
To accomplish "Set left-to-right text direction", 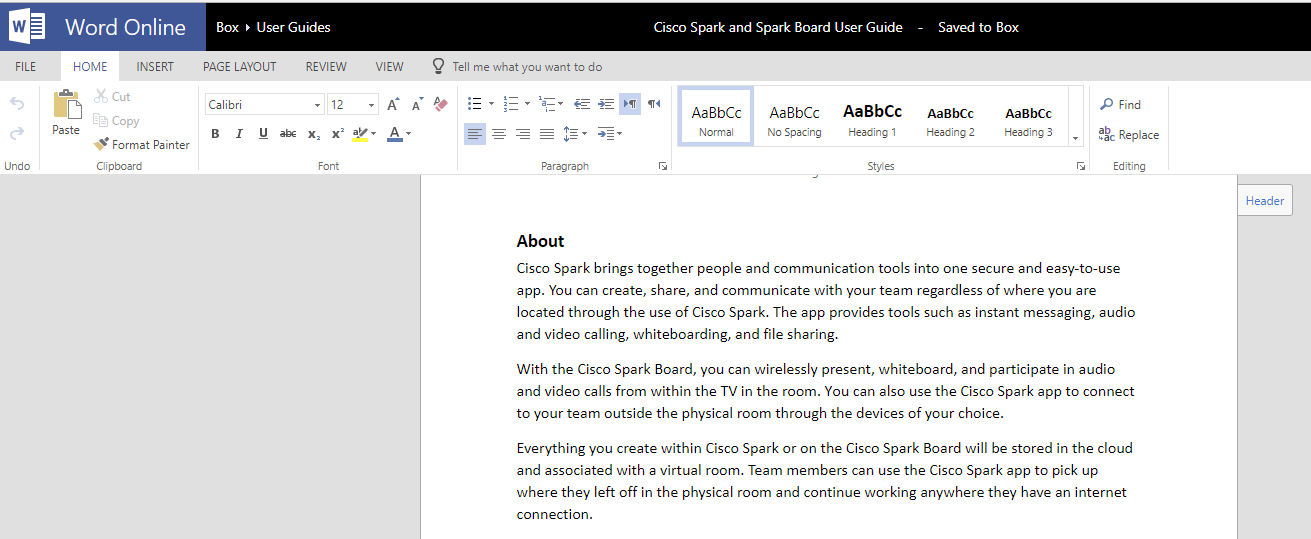I will point(630,104).
